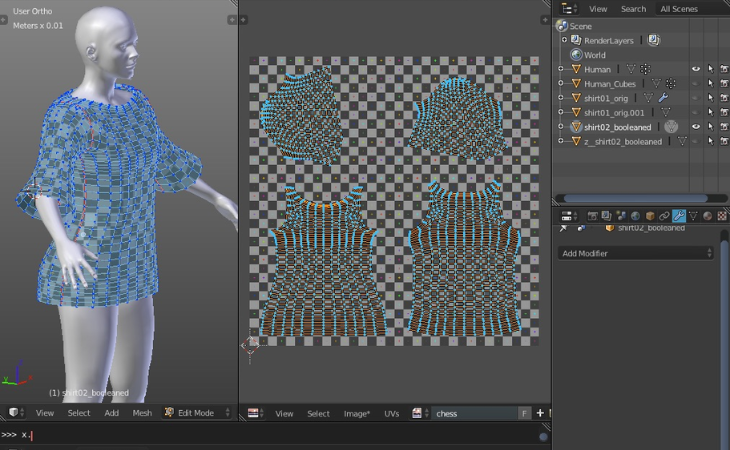
Task: Open the Mesh menu
Action: pyautogui.click(x=142, y=412)
